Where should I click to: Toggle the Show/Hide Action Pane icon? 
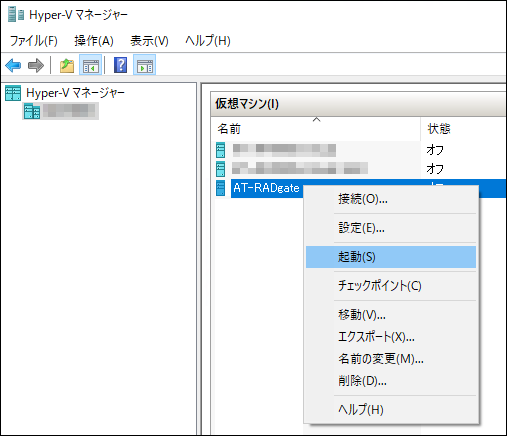(x=145, y=65)
